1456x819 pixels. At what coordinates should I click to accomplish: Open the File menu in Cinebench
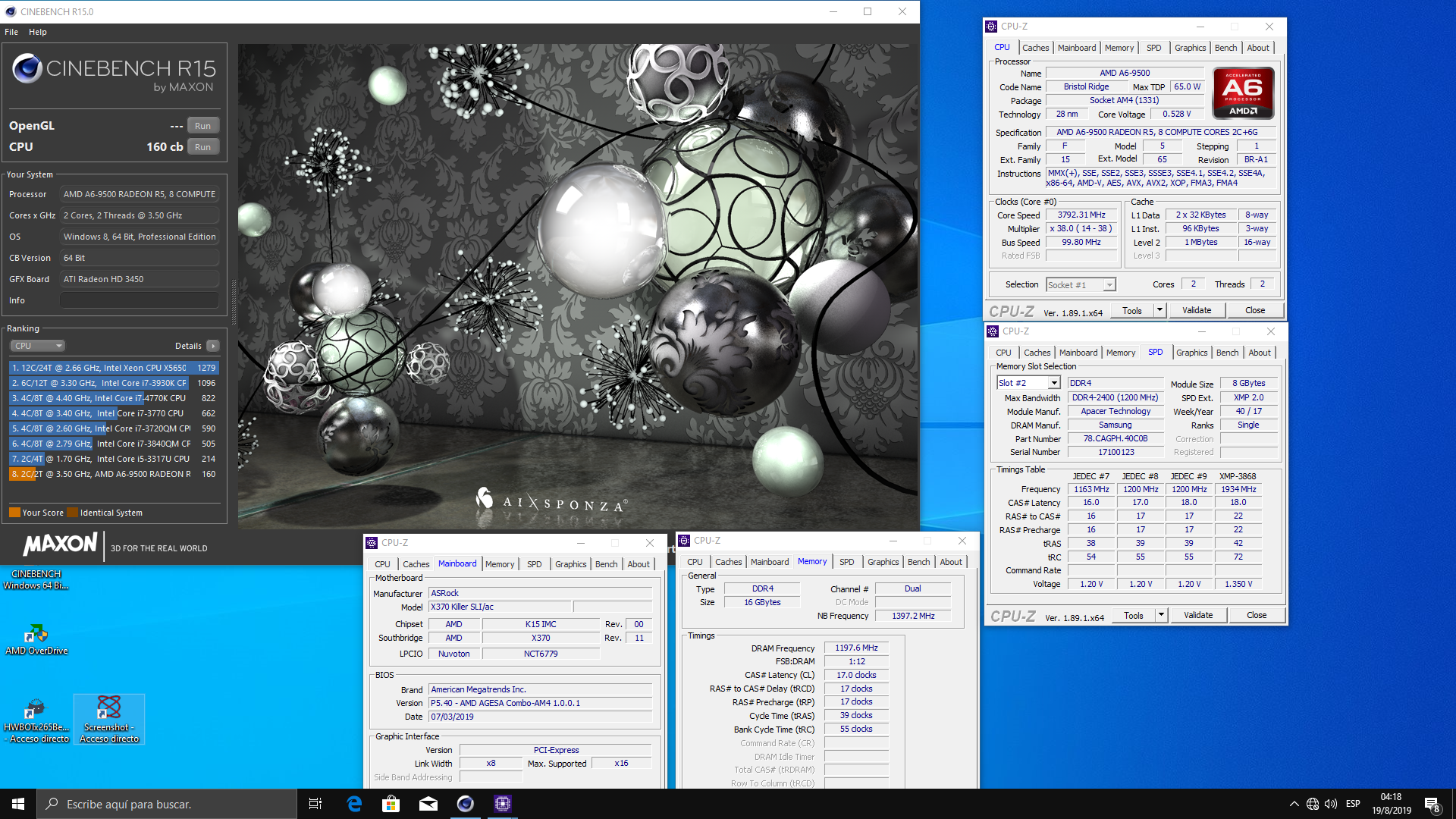11,32
